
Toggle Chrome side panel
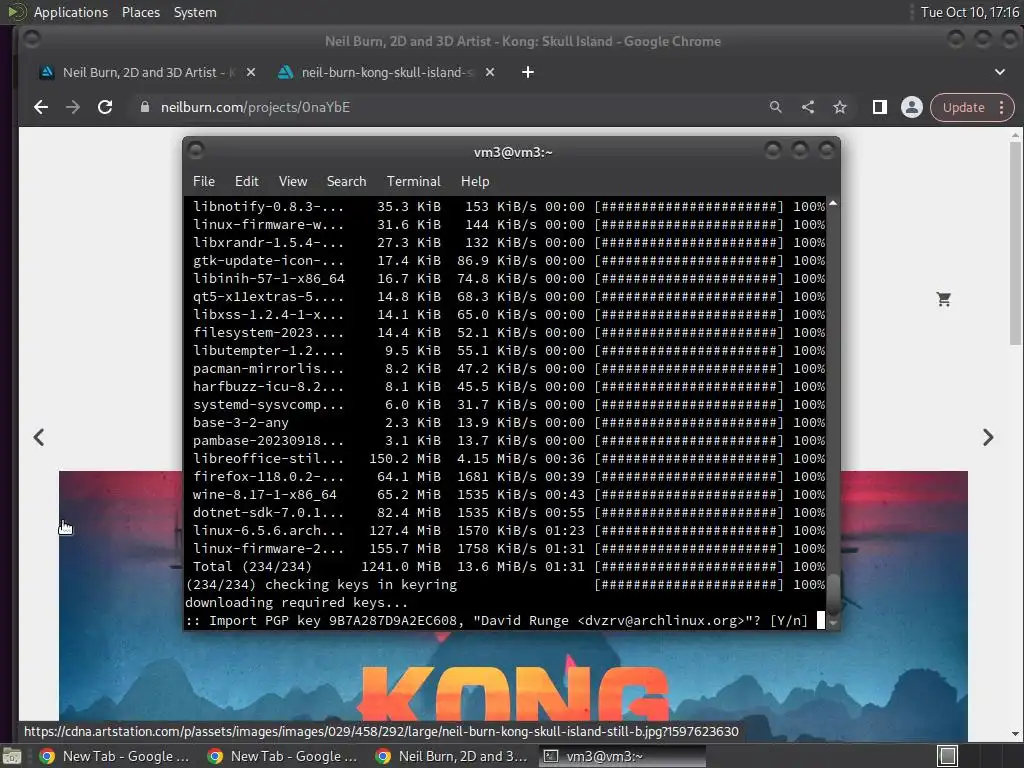(x=880, y=107)
